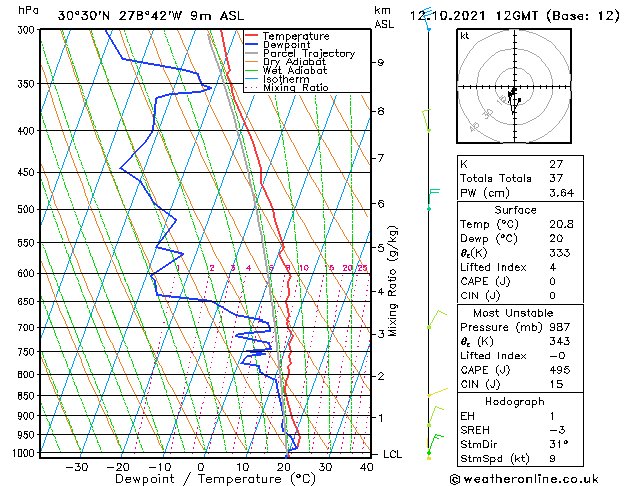
Task: Click the blue Dewpoint legend line swatch
Action: (252, 45)
